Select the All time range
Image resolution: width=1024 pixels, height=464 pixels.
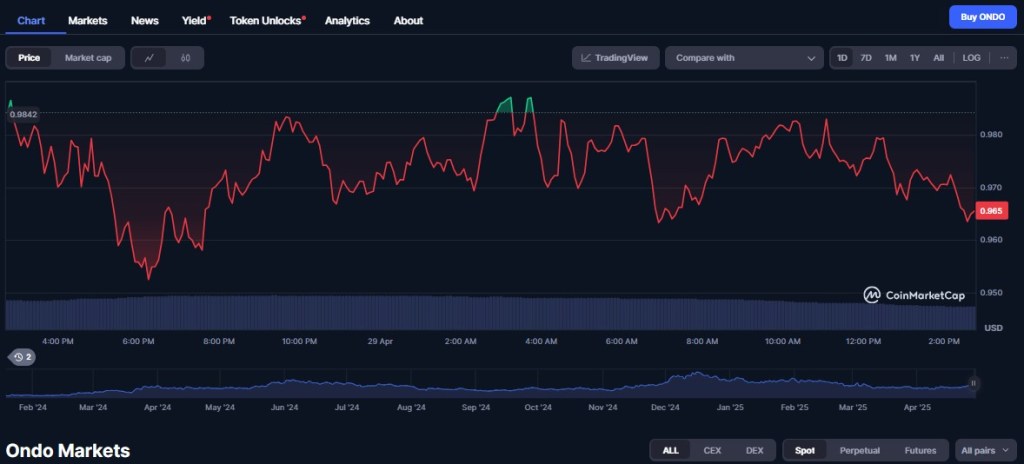coord(938,58)
